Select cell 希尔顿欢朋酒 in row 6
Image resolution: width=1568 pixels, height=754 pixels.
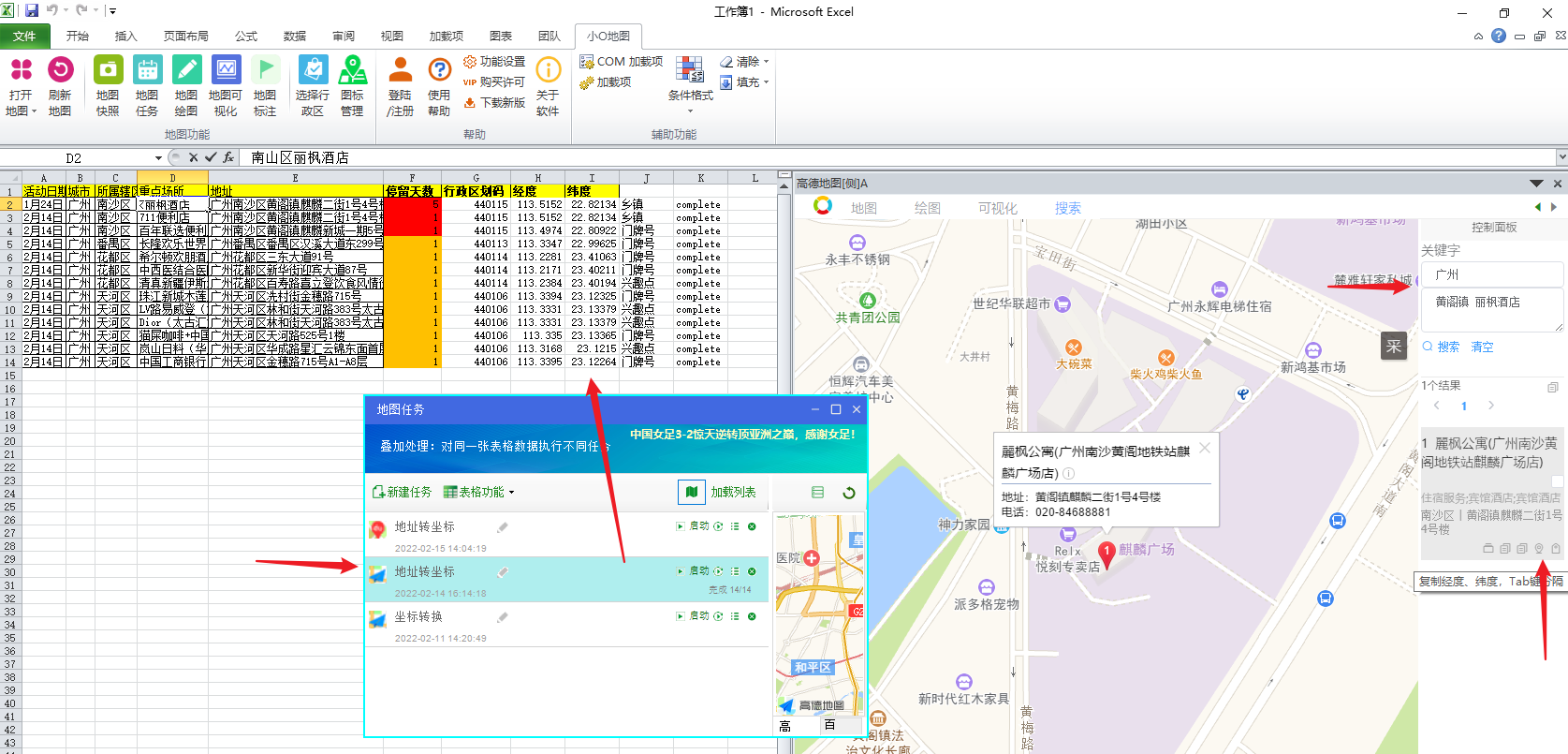tap(172, 257)
